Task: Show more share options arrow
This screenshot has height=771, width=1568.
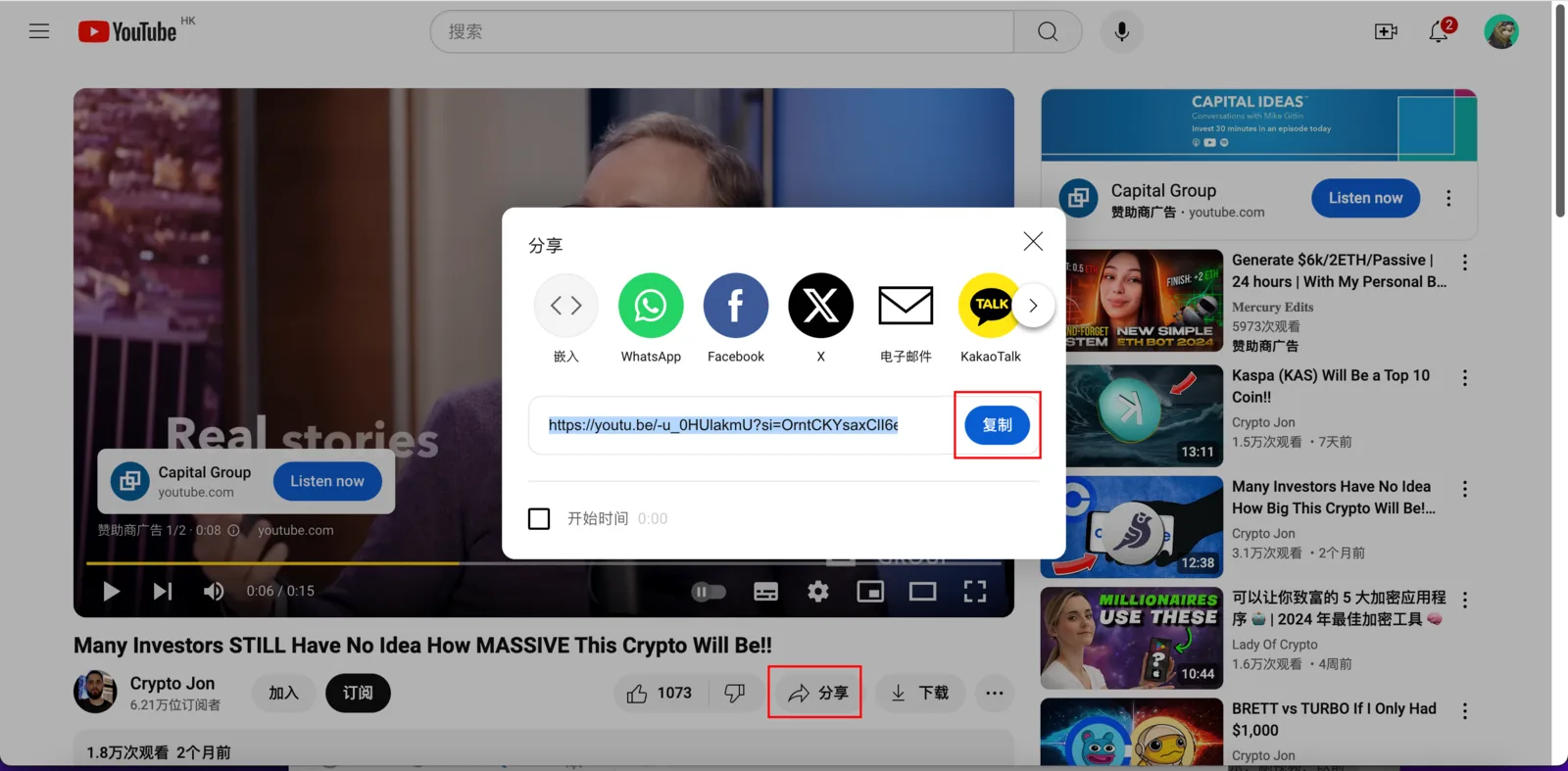Action: [x=1033, y=306]
